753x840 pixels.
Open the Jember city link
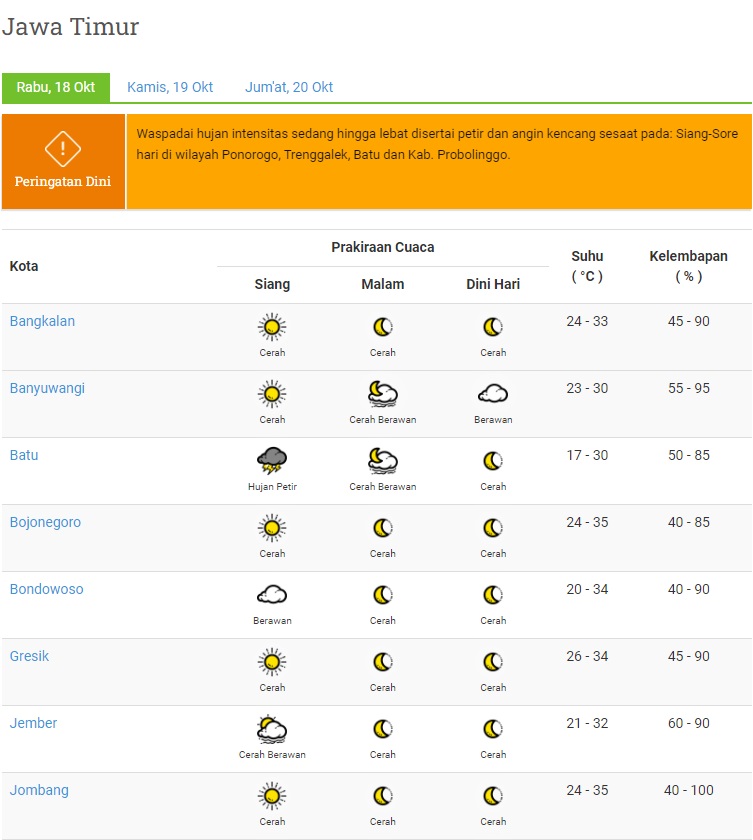[33, 723]
